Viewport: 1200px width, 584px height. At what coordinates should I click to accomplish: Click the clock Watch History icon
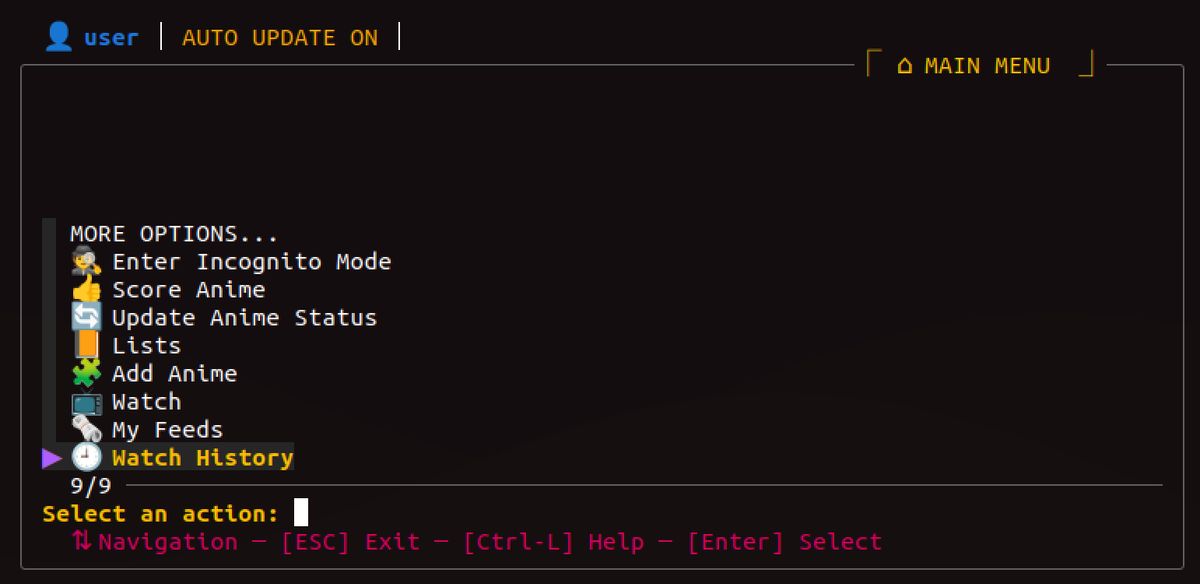[86, 458]
